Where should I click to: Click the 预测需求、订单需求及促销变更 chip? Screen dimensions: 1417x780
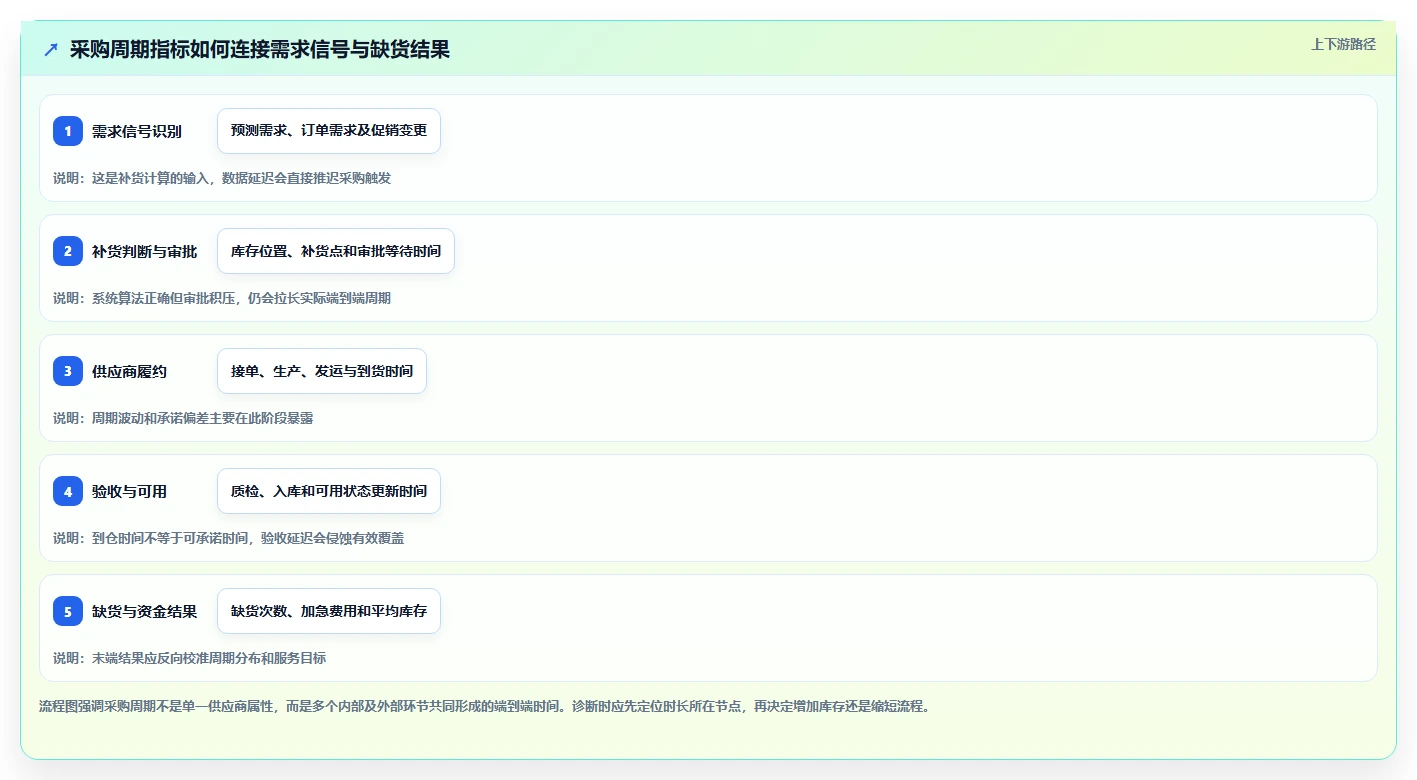pyautogui.click(x=329, y=131)
